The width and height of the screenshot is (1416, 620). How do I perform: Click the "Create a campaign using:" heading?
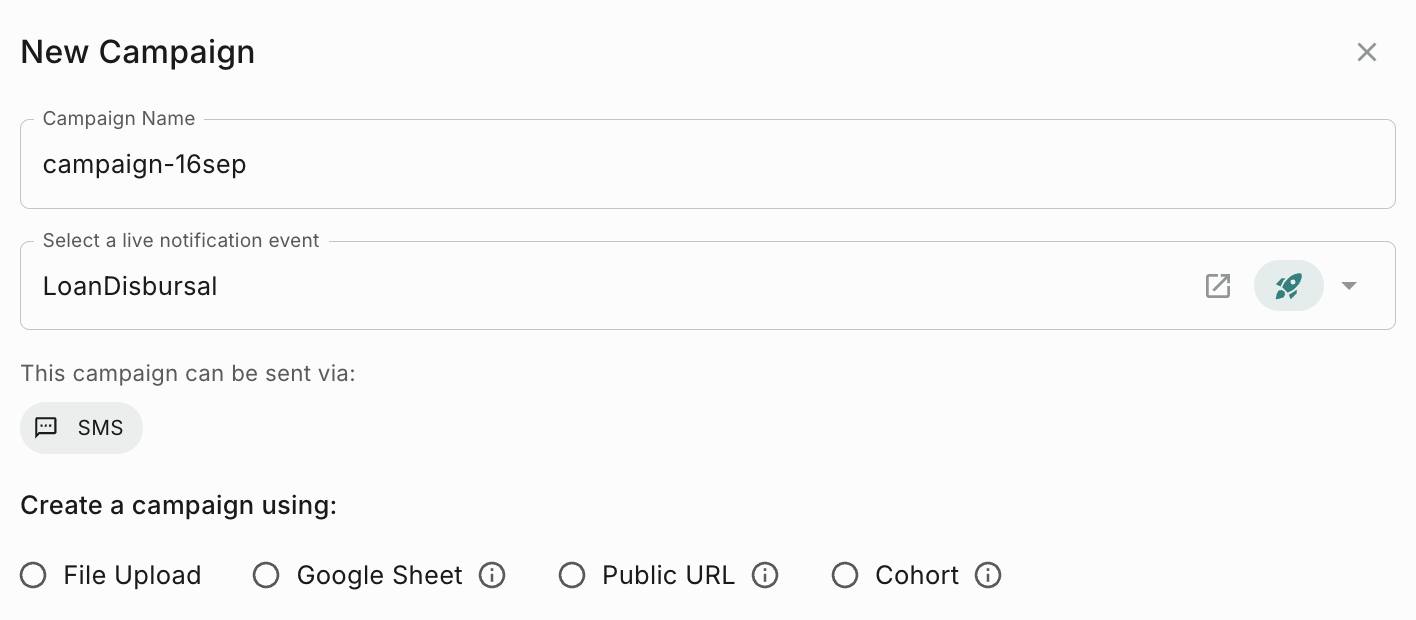(178, 506)
